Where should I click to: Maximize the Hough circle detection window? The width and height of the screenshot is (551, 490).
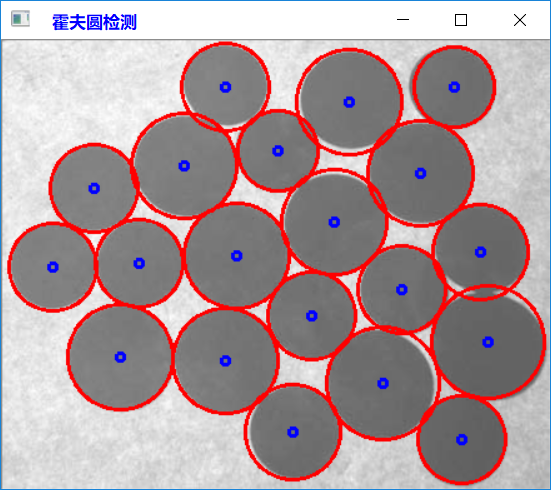tap(461, 20)
